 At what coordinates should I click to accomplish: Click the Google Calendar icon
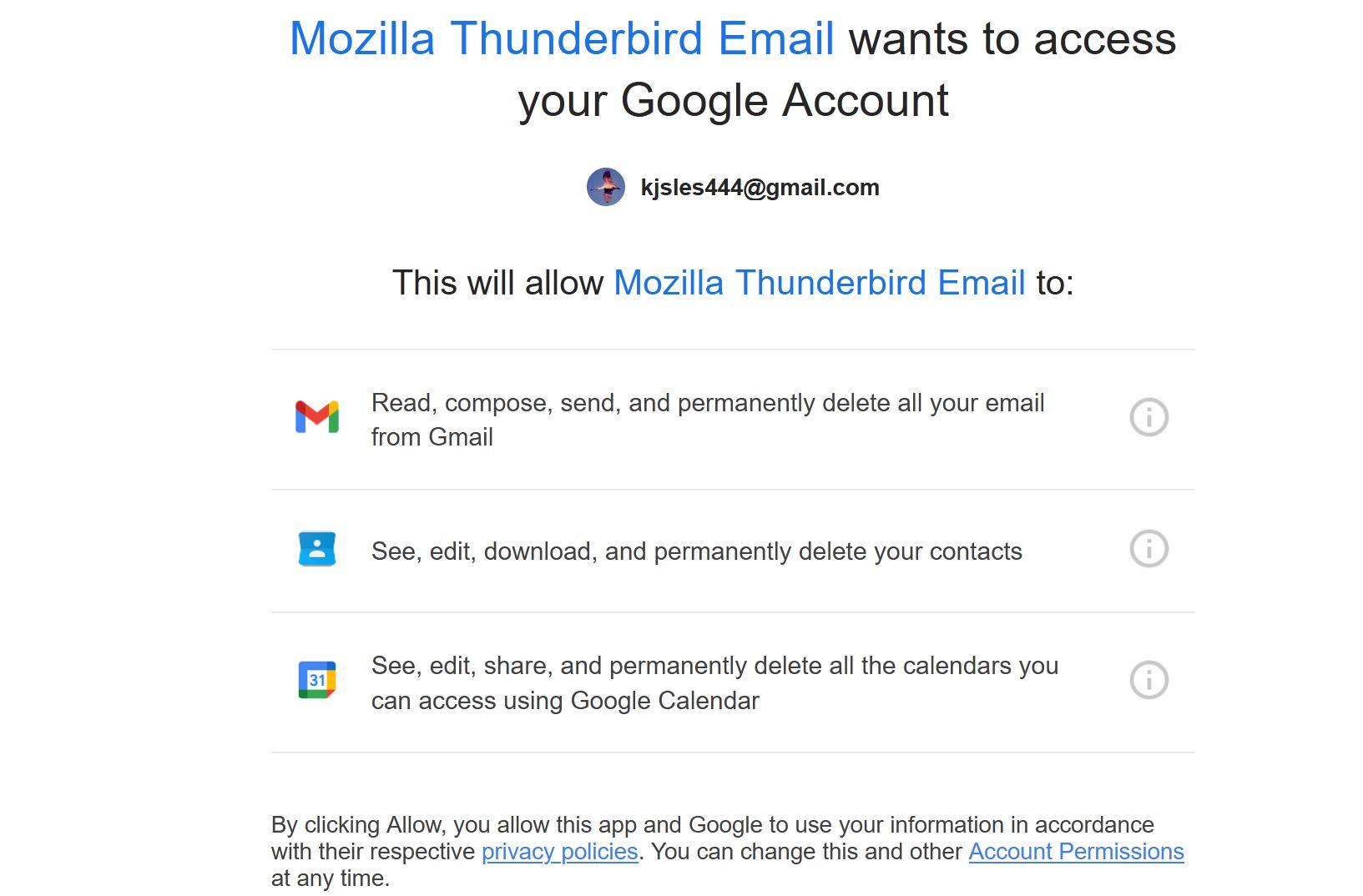[x=317, y=680]
